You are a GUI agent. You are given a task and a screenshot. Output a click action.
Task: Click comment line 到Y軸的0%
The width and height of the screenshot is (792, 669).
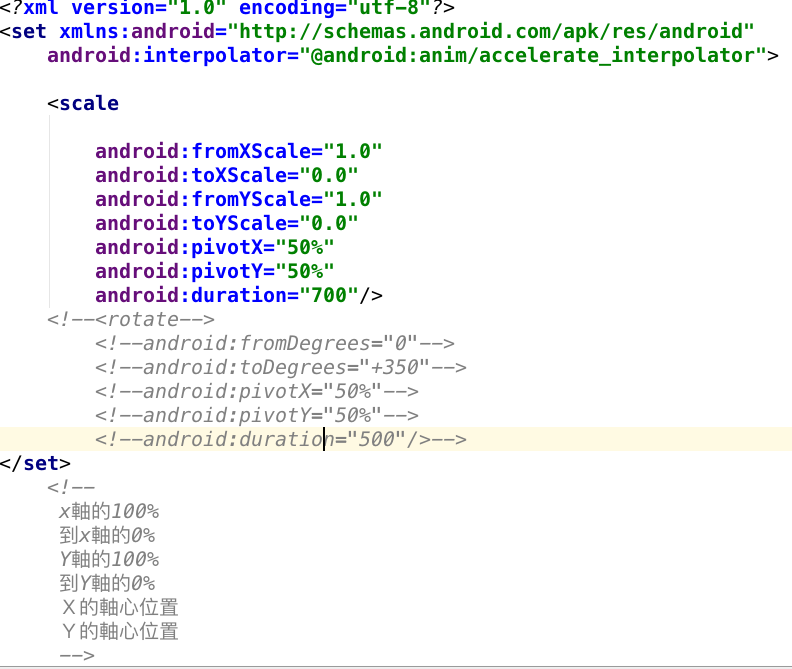coord(107,583)
